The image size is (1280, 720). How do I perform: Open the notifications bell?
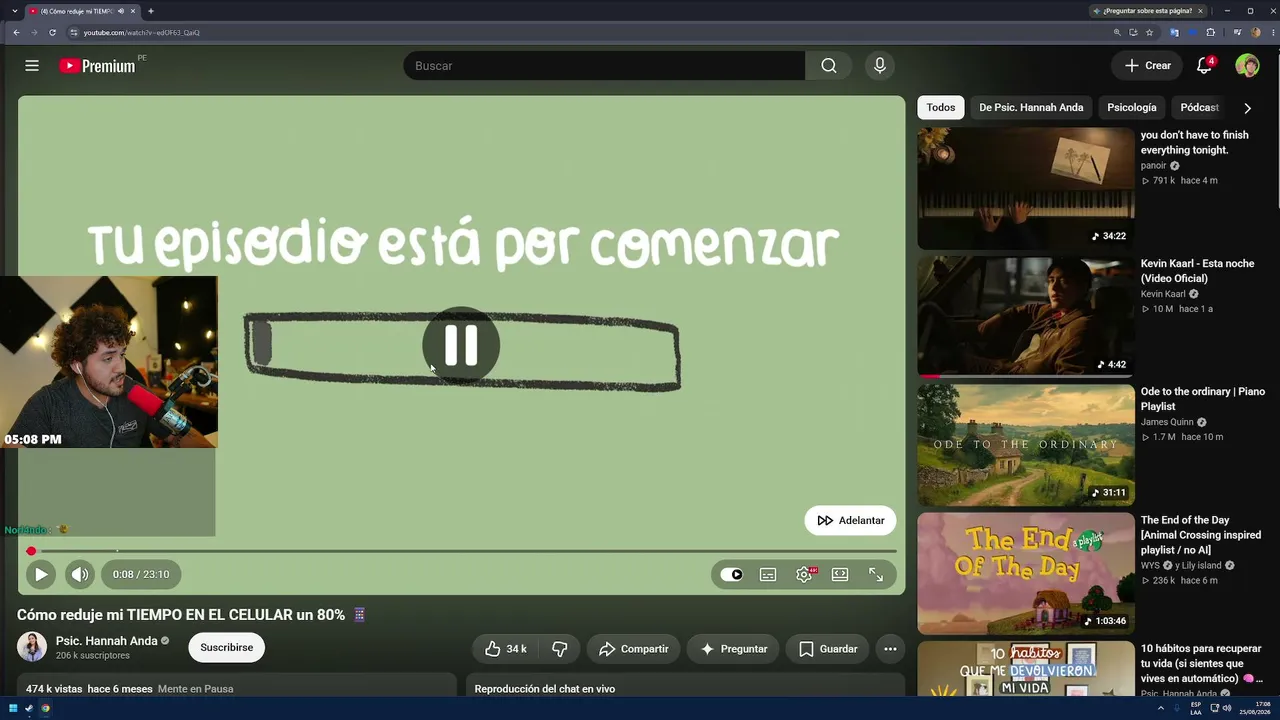tap(1204, 66)
